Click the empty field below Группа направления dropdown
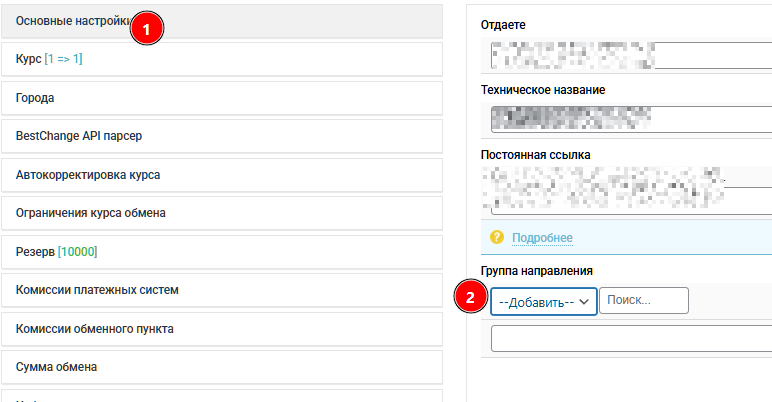 click(630, 338)
